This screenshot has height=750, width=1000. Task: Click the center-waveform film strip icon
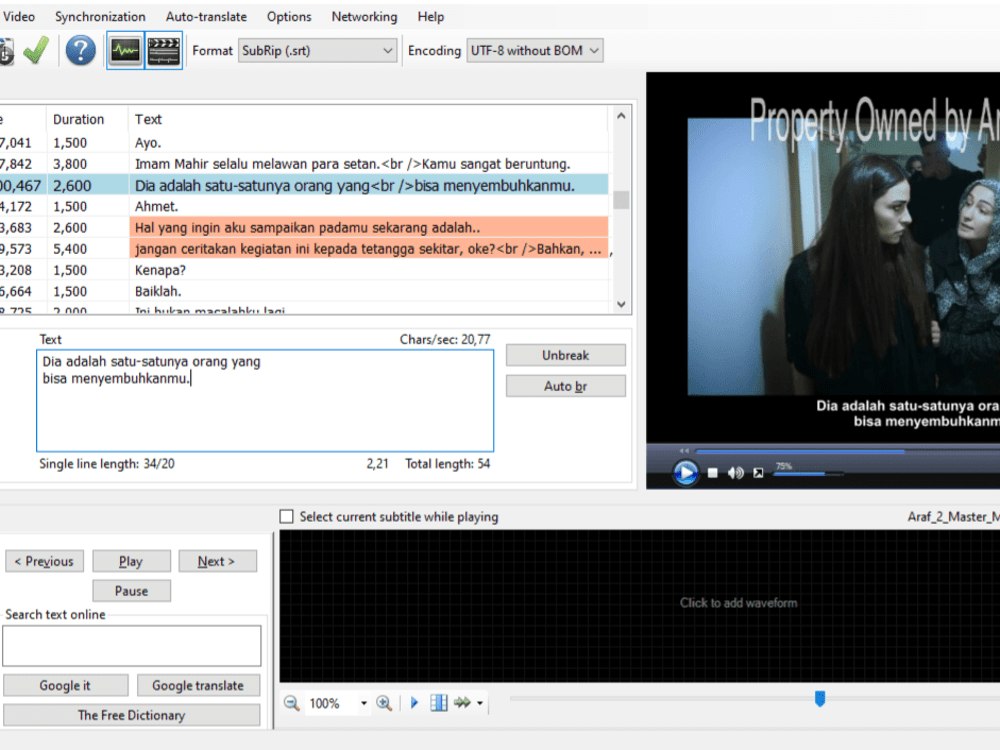pyautogui.click(x=439, y=703)
